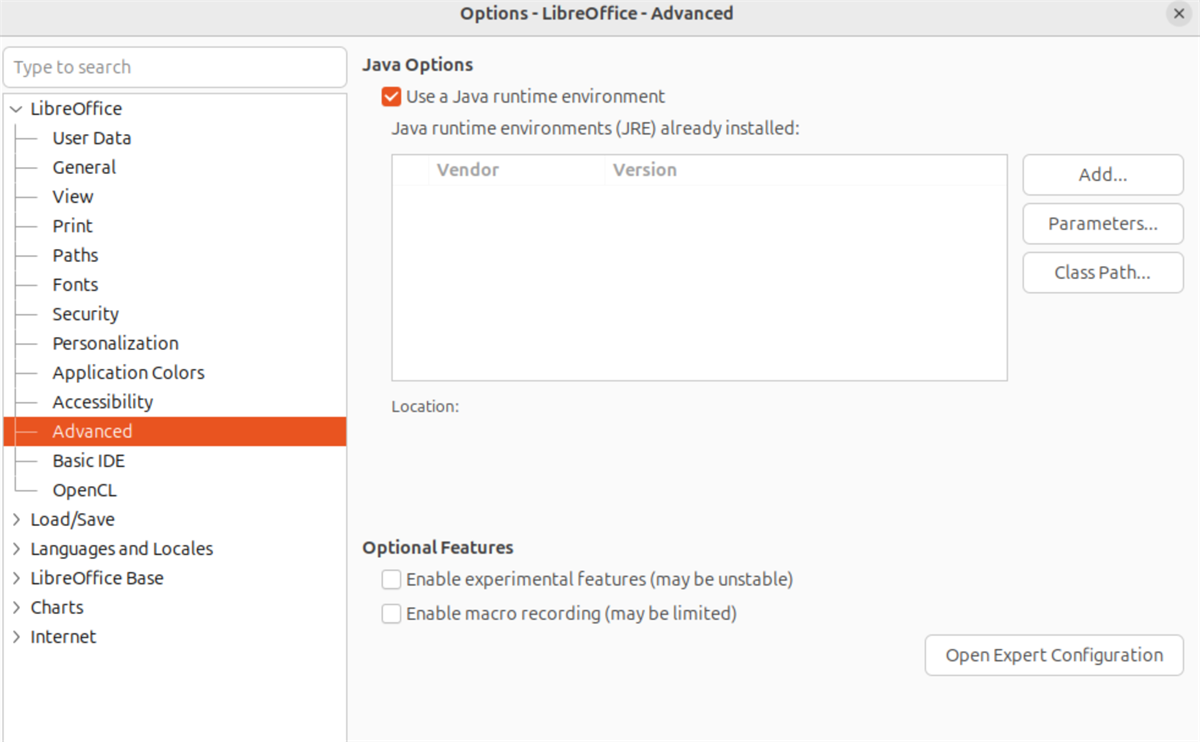The width and height of the screenshot is (1200, 742).
Task: Select OpenCL in the options tree
Action: coord(85,490)
